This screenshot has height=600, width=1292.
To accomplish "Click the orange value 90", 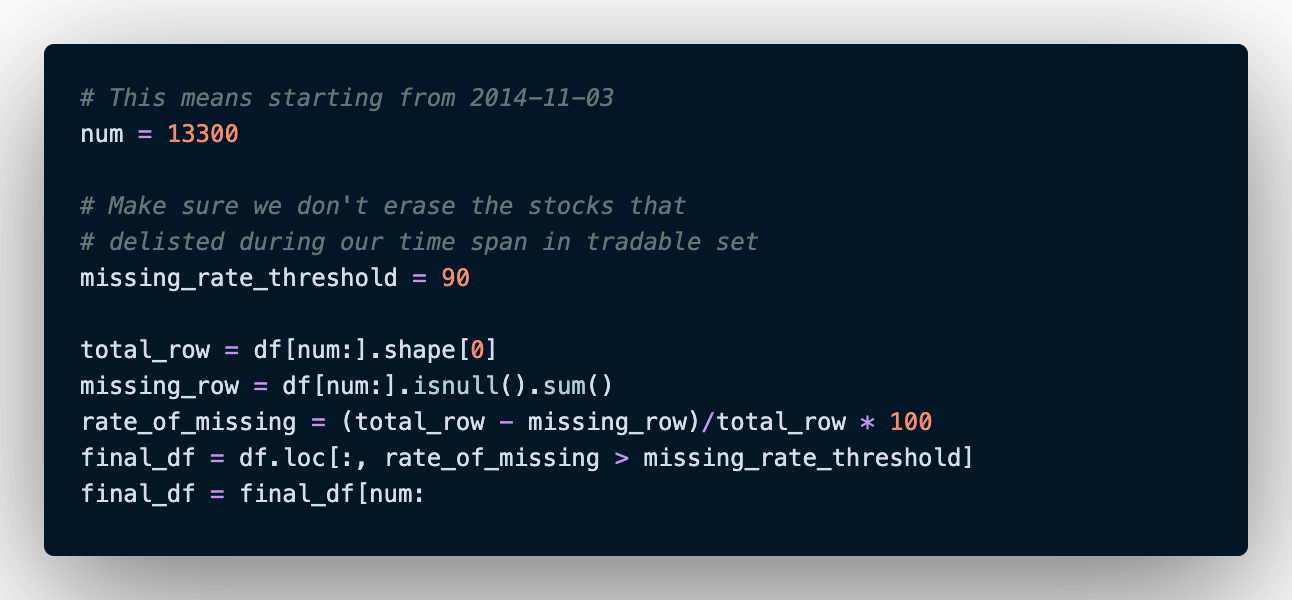I will pos(455,278).
